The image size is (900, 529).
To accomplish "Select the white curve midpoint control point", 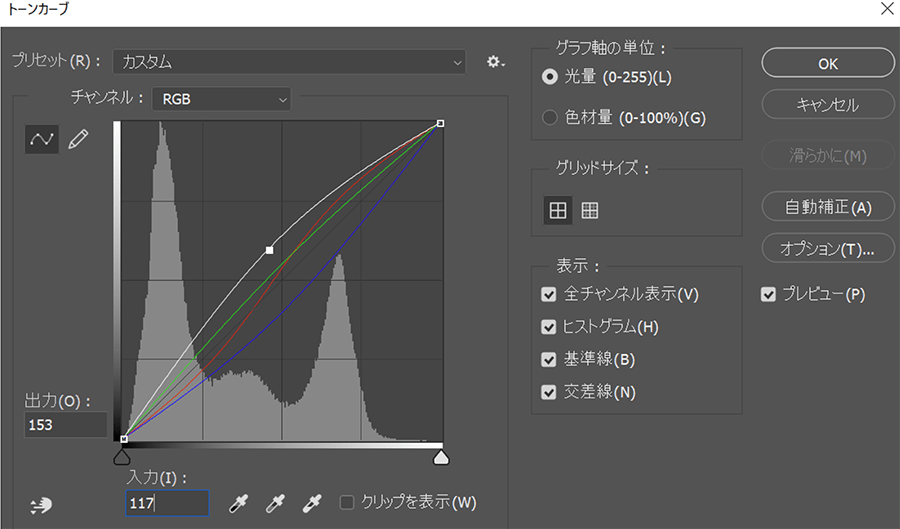I will coord(269,250).
